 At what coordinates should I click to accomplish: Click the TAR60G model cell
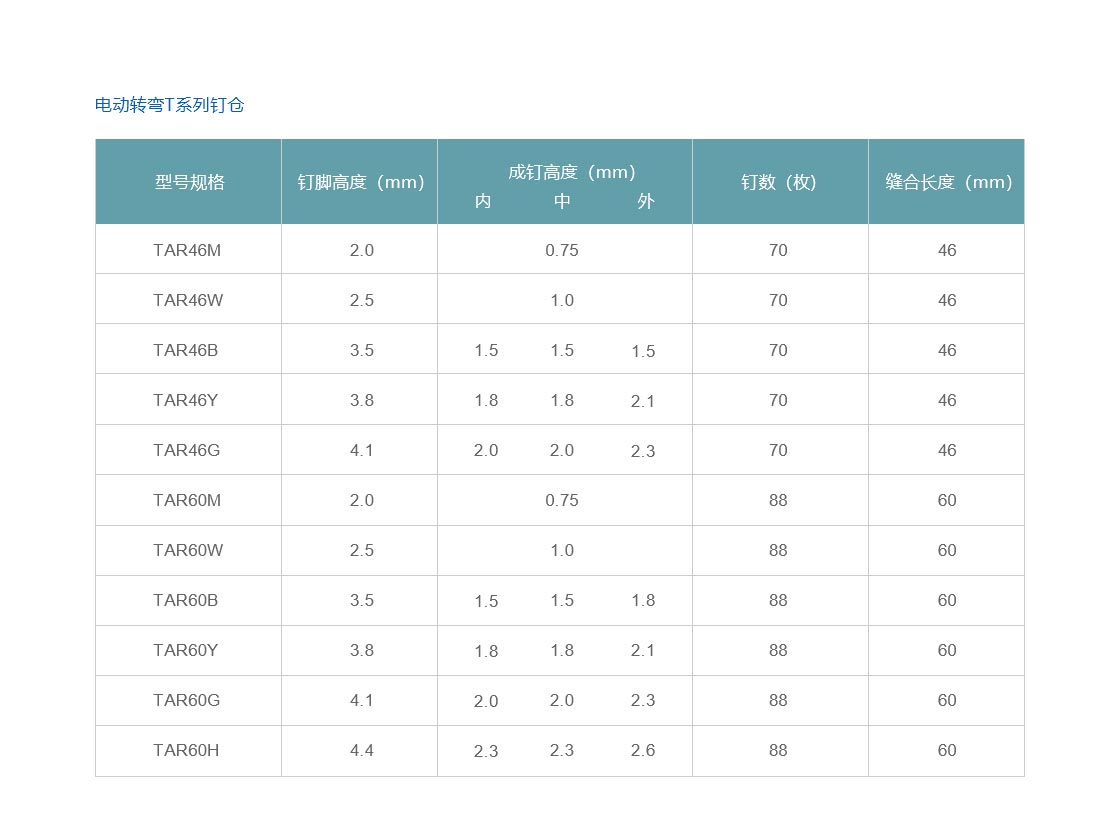[x=187, y=701]
